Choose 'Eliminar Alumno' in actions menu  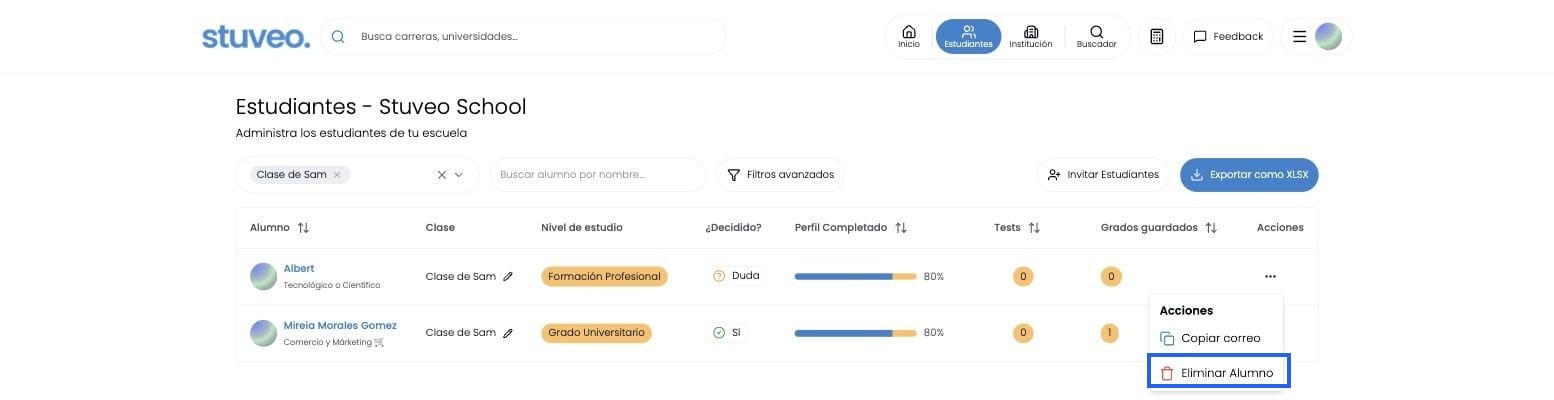coord(1218,372)
